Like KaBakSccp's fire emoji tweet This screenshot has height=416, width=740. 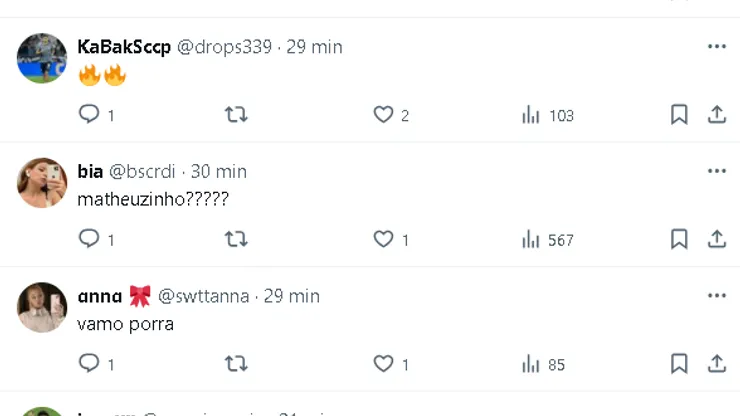(x=383, y=115)
